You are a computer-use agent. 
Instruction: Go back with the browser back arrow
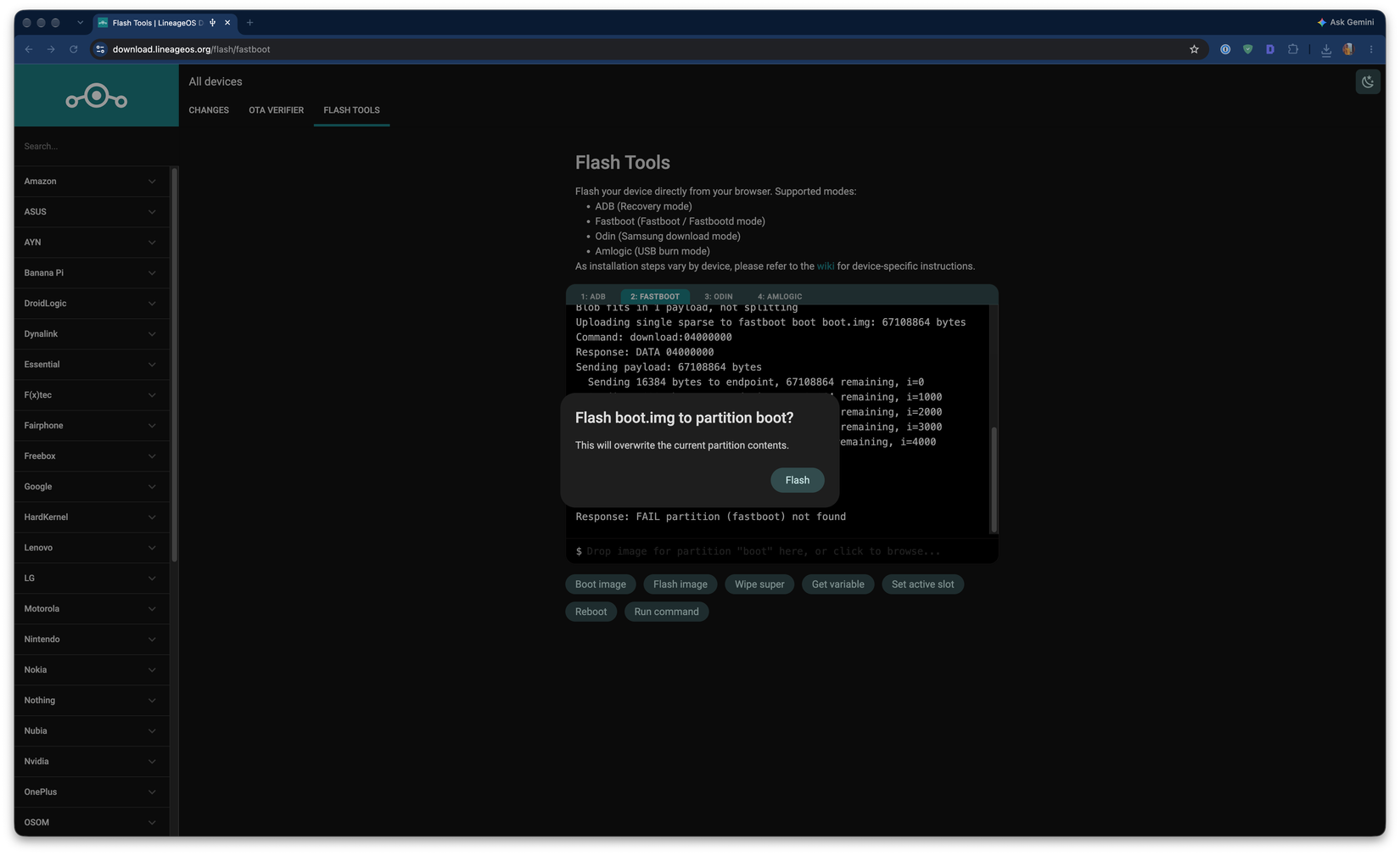click(29, 49)
